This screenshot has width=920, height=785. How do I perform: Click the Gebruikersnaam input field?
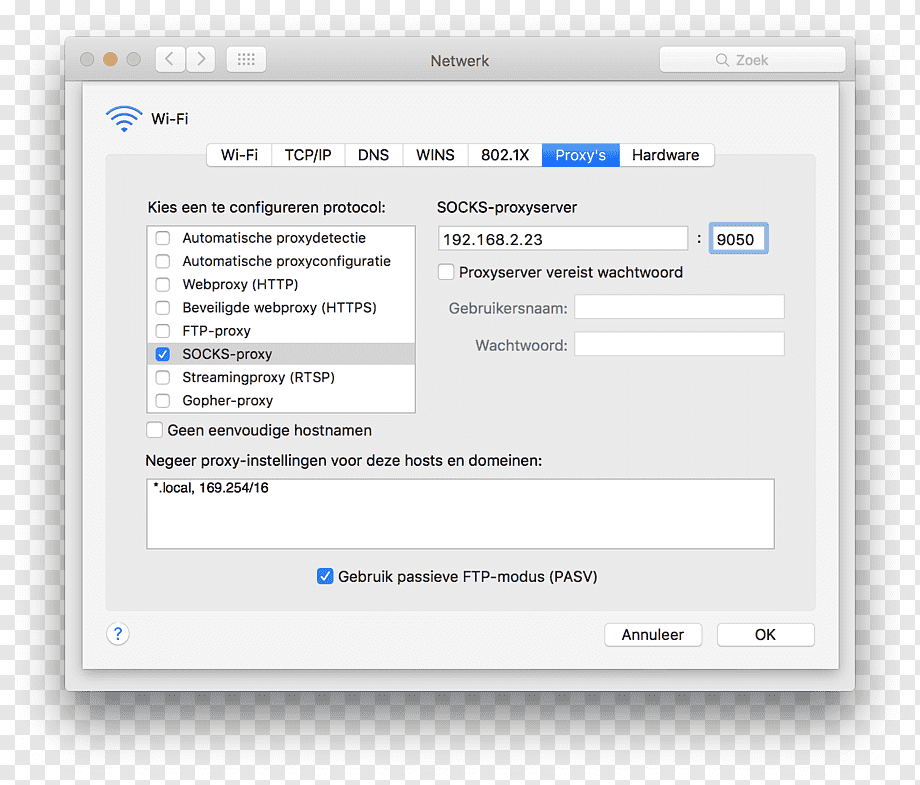(x=679, y=307)
